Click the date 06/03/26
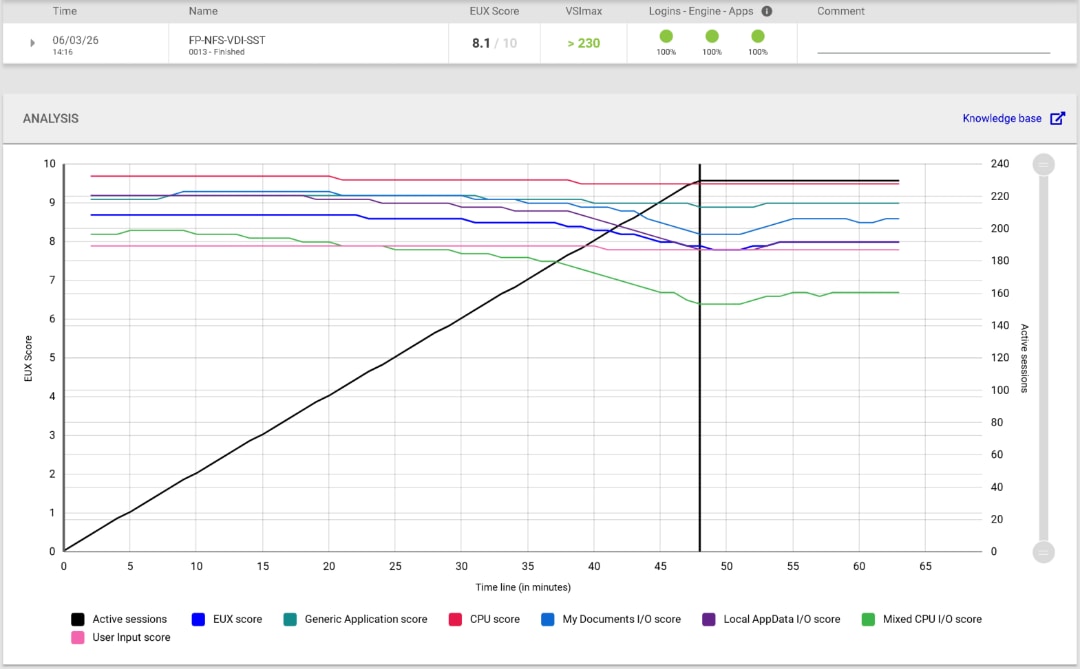Image resolution: width=1080 pixels, height=669 pixels. pos(76,40)
